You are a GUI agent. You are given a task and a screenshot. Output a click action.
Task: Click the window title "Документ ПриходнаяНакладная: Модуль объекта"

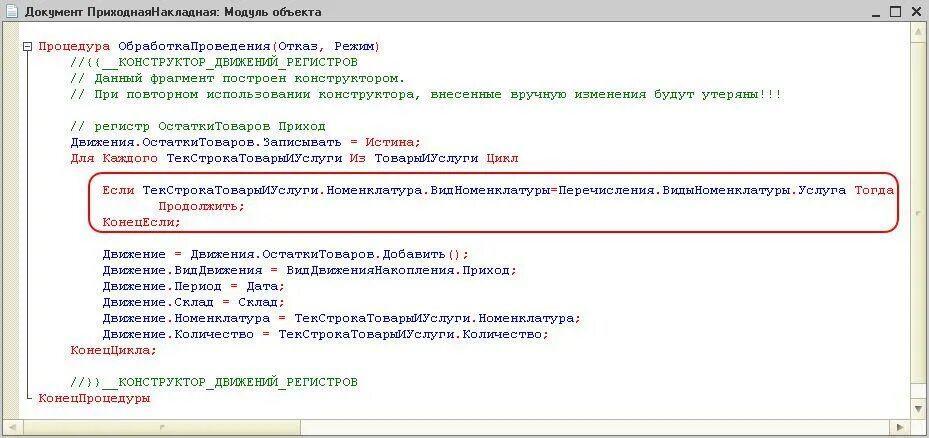[172, 12]
